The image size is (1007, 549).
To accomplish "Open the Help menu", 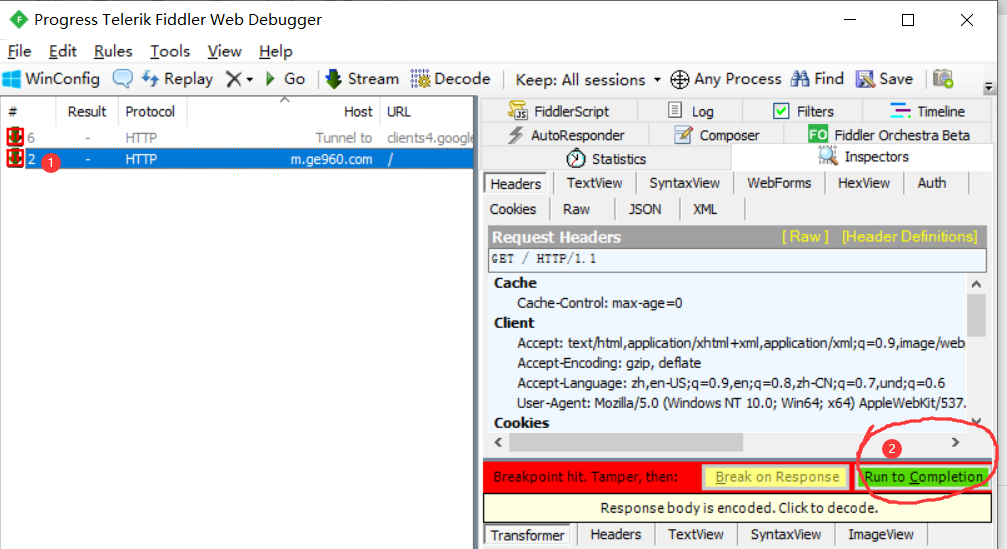I will point(276,51).
